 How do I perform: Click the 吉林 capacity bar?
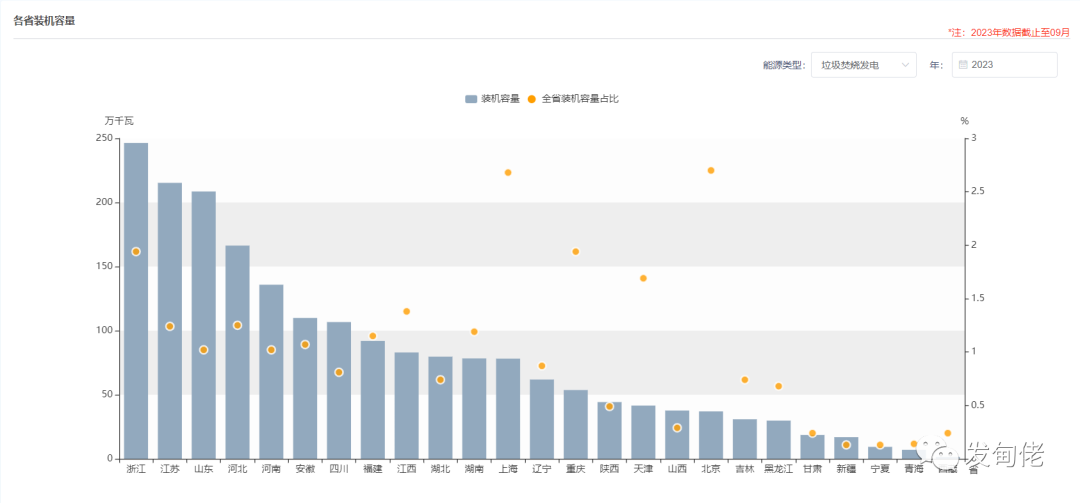pos(745,439)
